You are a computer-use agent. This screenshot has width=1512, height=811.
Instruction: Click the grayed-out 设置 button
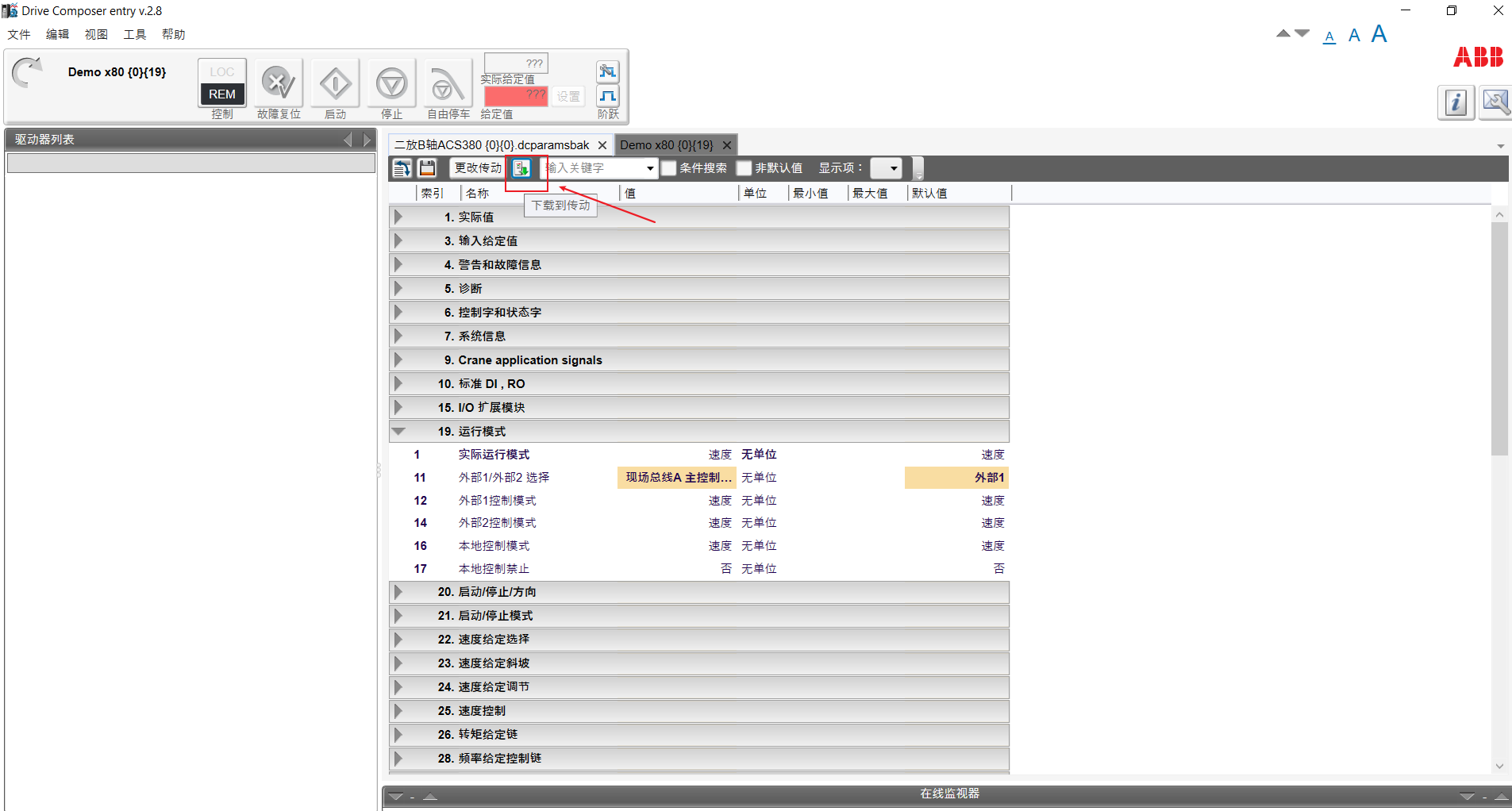pos(568,96)
